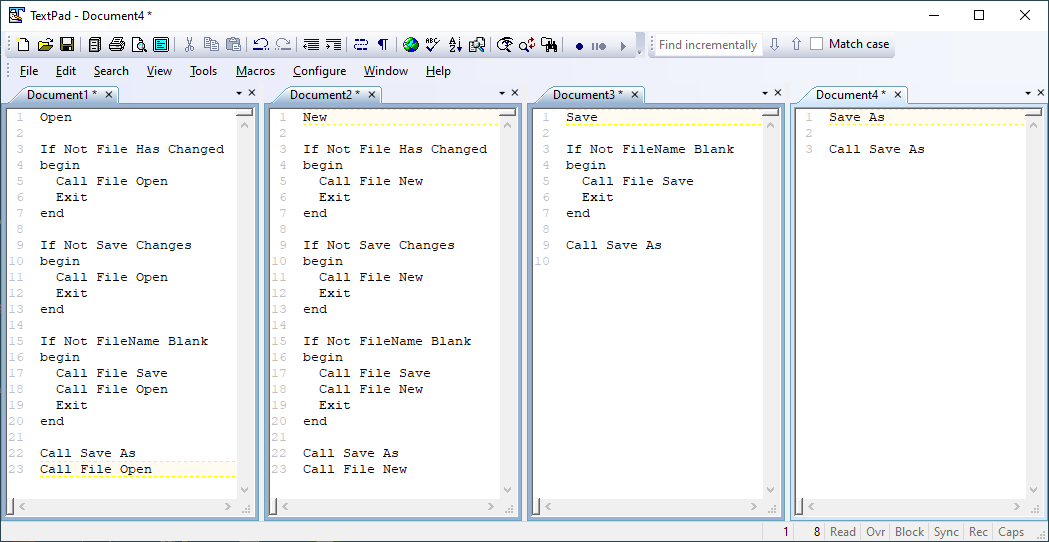
Task: Open Find using the eye magnifier icon
Action: click(x=505, y=45)
